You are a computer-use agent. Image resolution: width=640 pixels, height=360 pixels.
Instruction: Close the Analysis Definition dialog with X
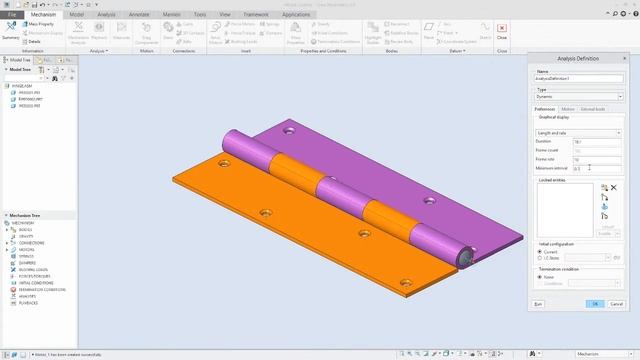pyautogui.click(x=624, y=58)
